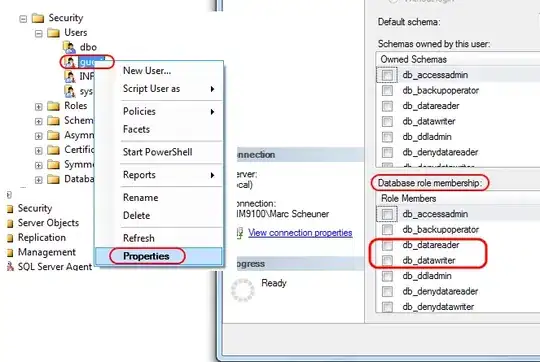540x362 pixels.
Task: Check db_datawriter under Role Members
Action: [387, 261]
